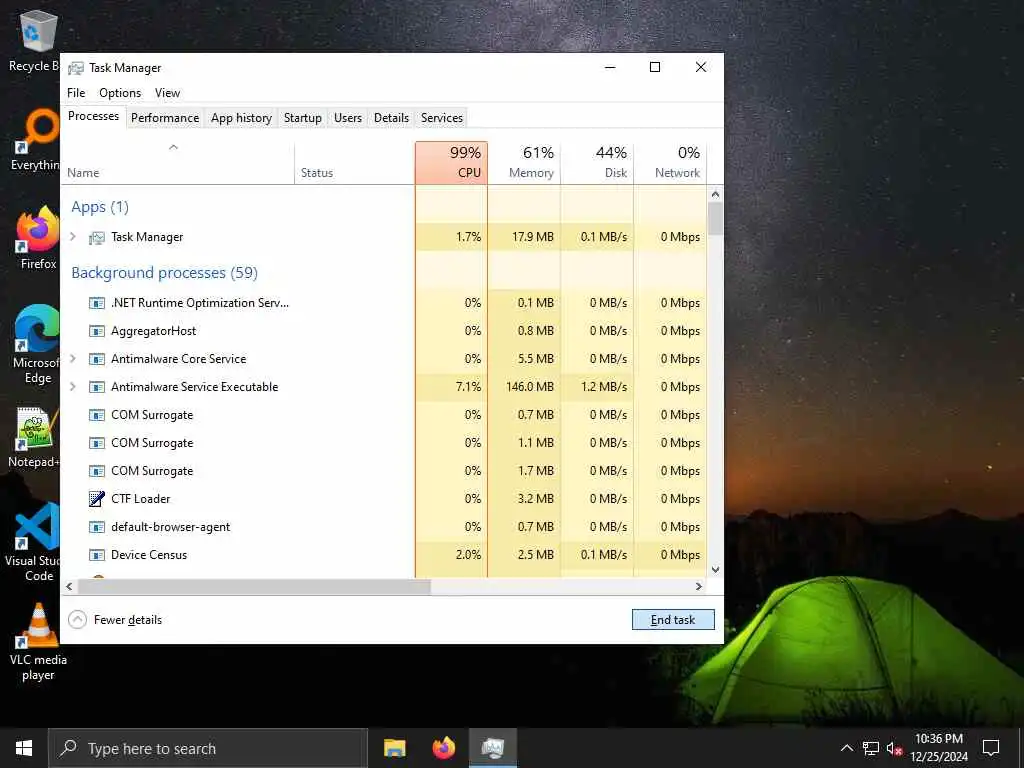Open the VLC media player desktop shortcut
The width and height of the screenshot is (1024, 768).
click(x=38, y=626)
